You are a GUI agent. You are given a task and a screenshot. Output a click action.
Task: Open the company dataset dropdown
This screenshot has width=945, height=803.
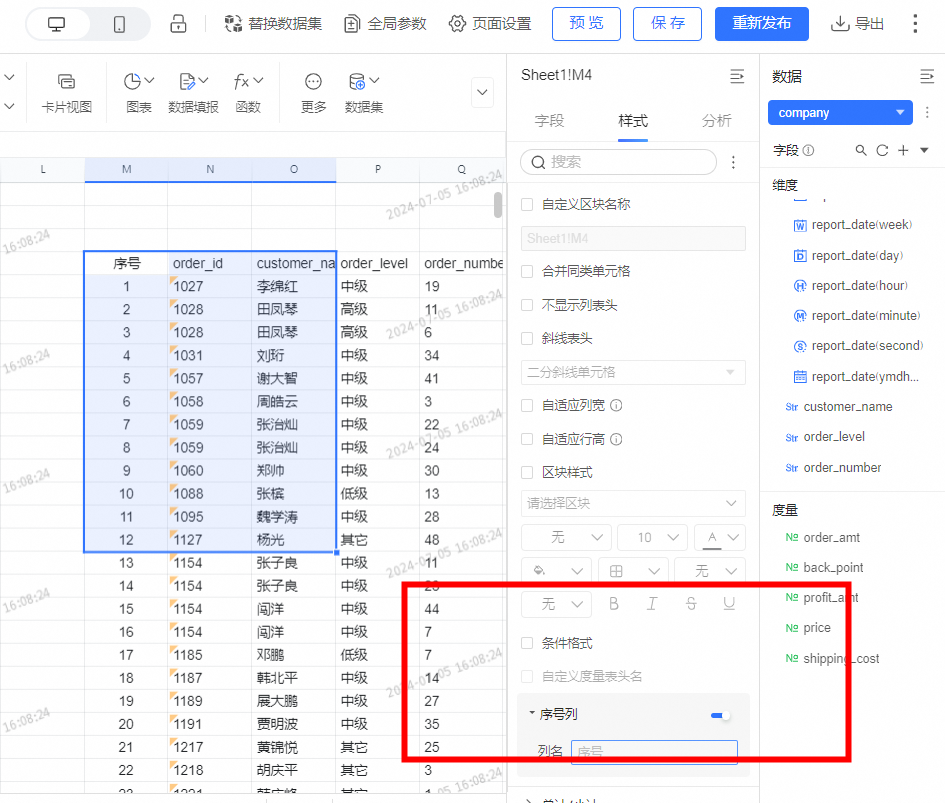(840, 113)
